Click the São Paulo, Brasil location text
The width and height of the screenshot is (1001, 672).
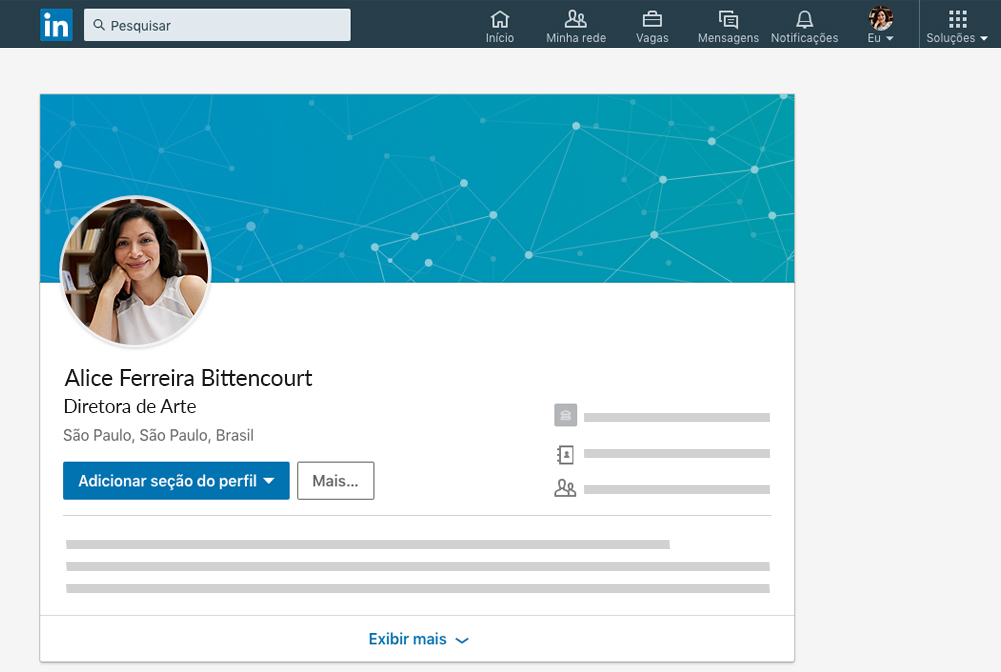158,436
